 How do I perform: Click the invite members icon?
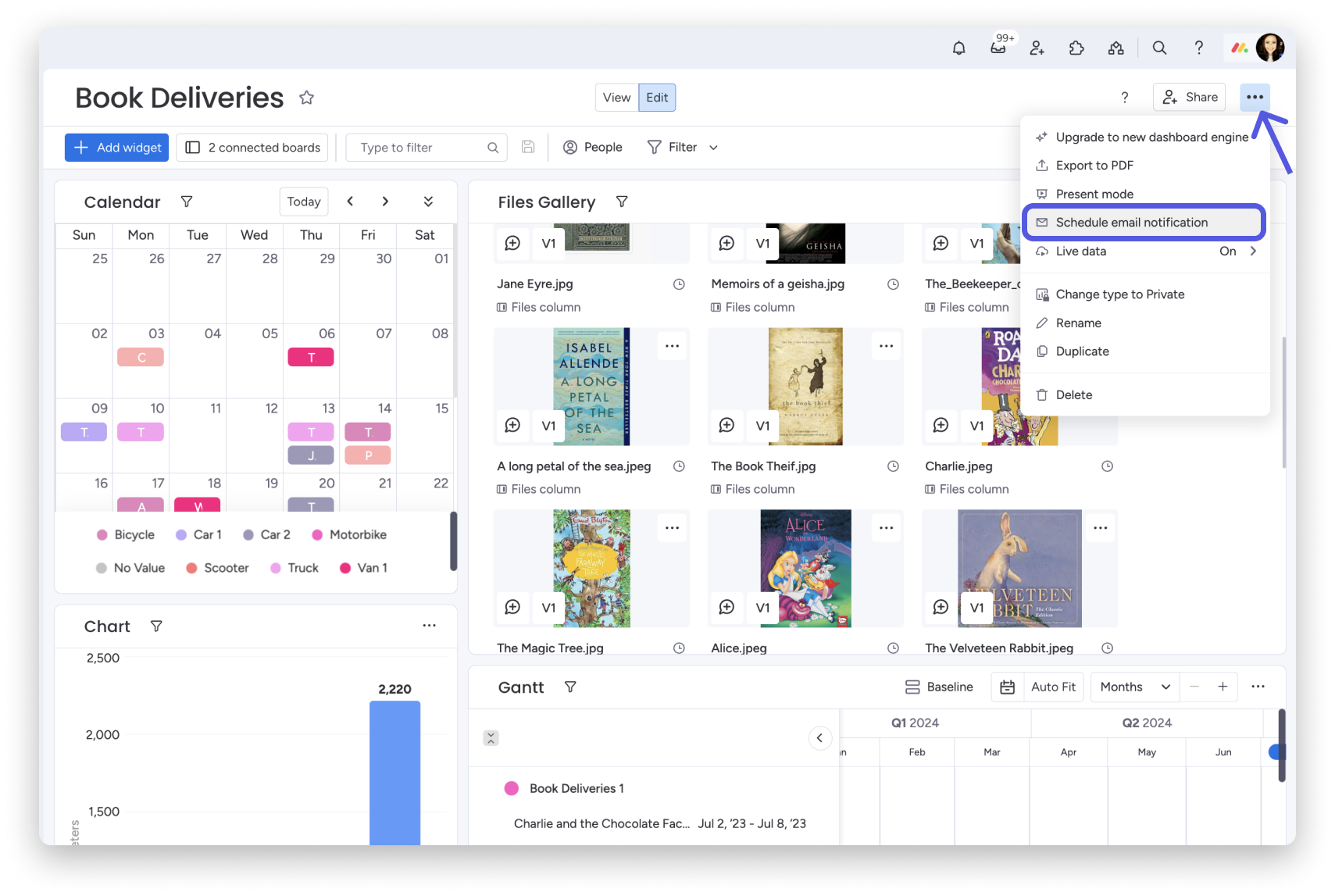pos(1037,48)
